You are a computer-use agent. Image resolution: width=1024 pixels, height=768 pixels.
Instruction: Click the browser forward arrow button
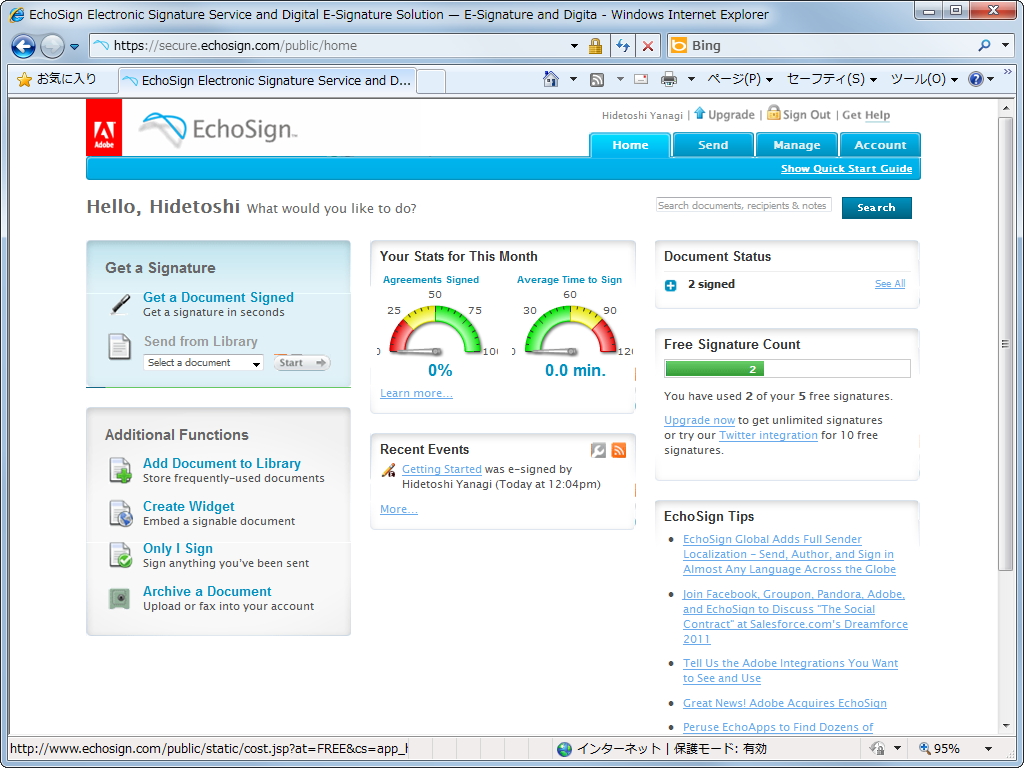coord(52,46)
